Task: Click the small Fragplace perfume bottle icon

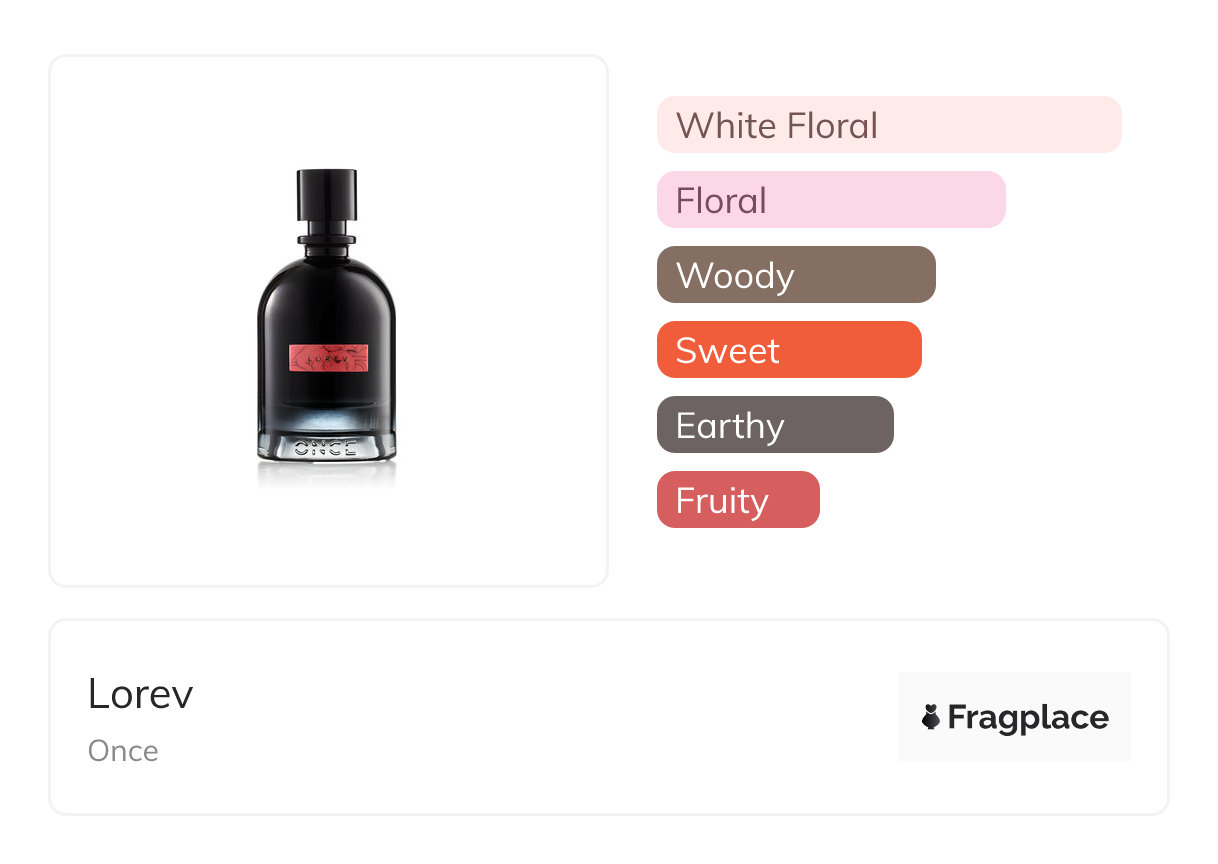Action: (930, 717)
